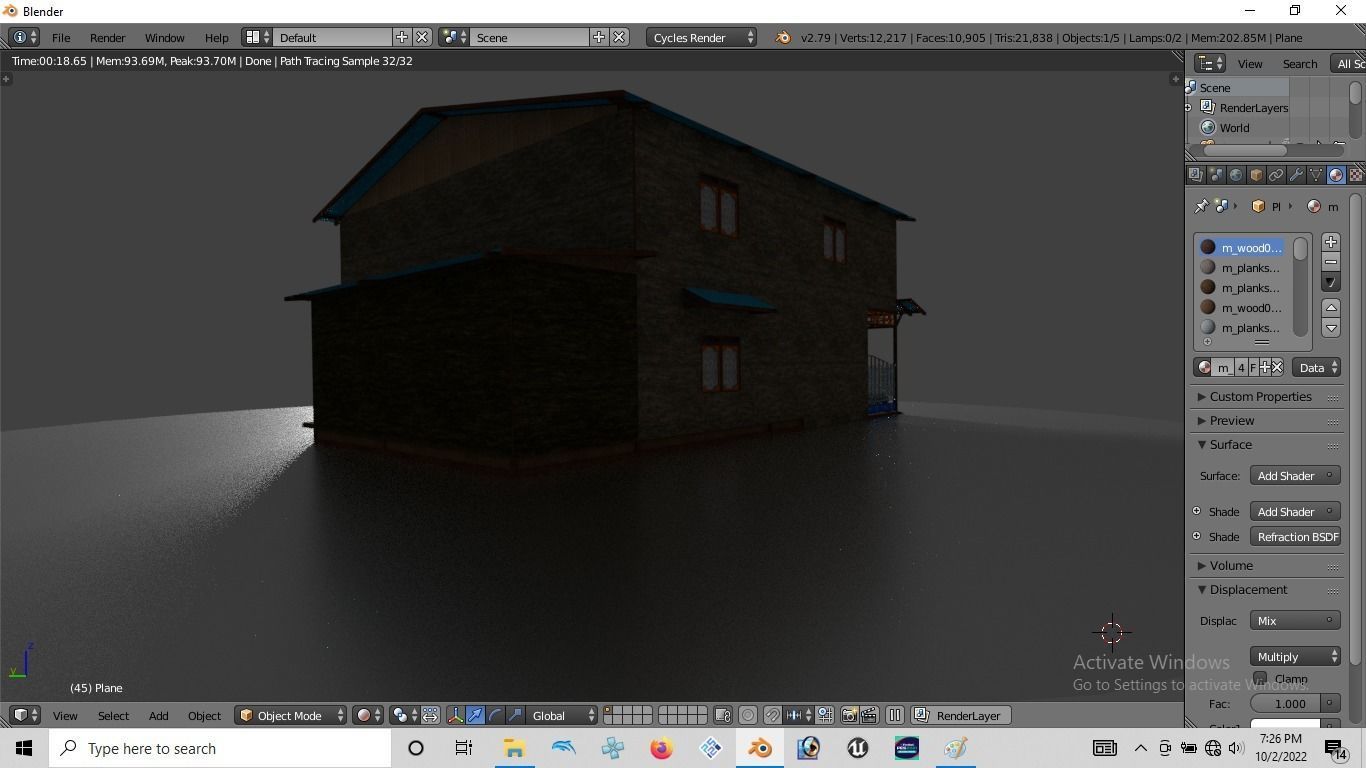Viewport: 1366px width, 768px height.
Task: Click the Scene name field
Action: pos(530,37)
